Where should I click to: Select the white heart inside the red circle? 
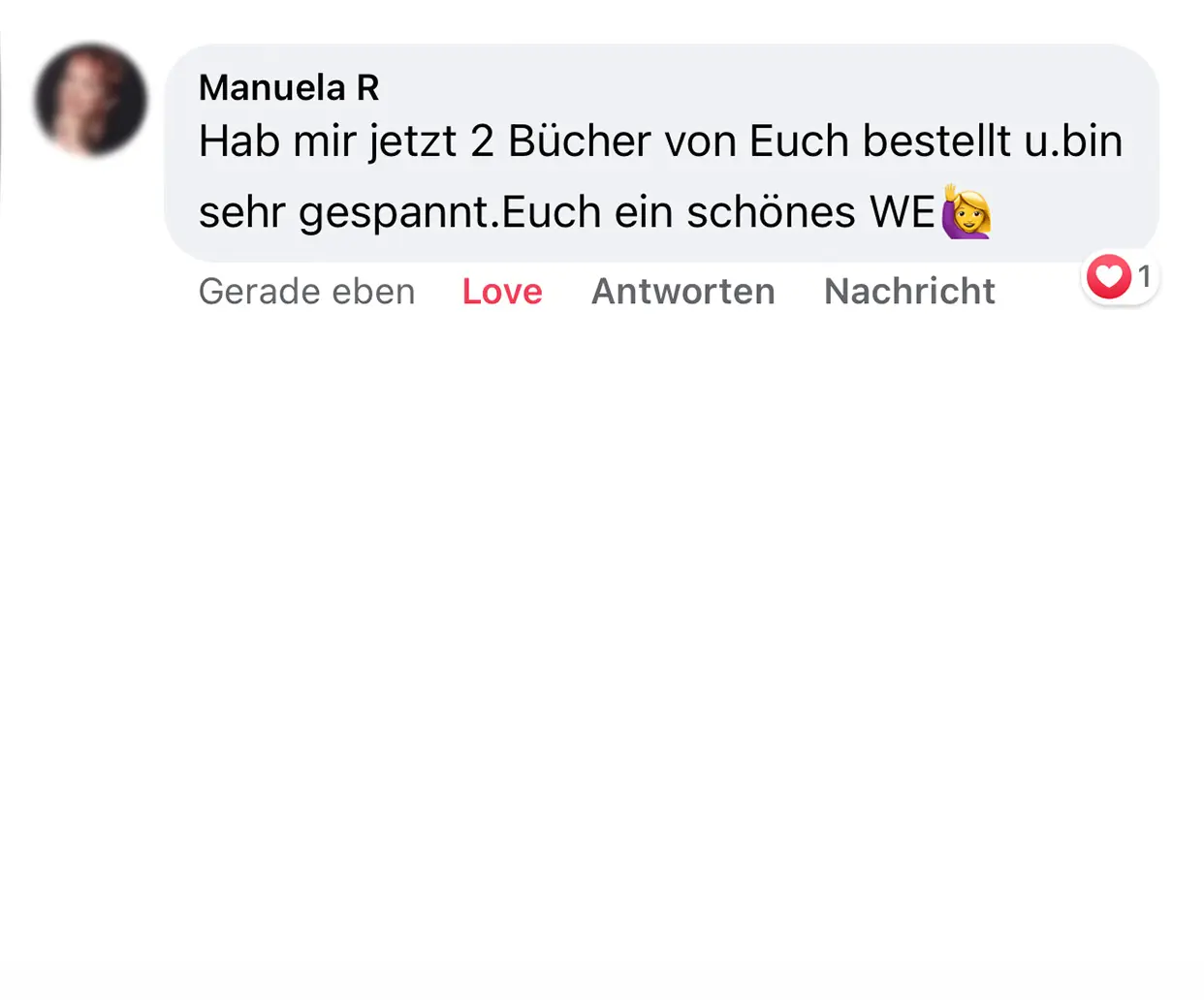click(1109, 277)
